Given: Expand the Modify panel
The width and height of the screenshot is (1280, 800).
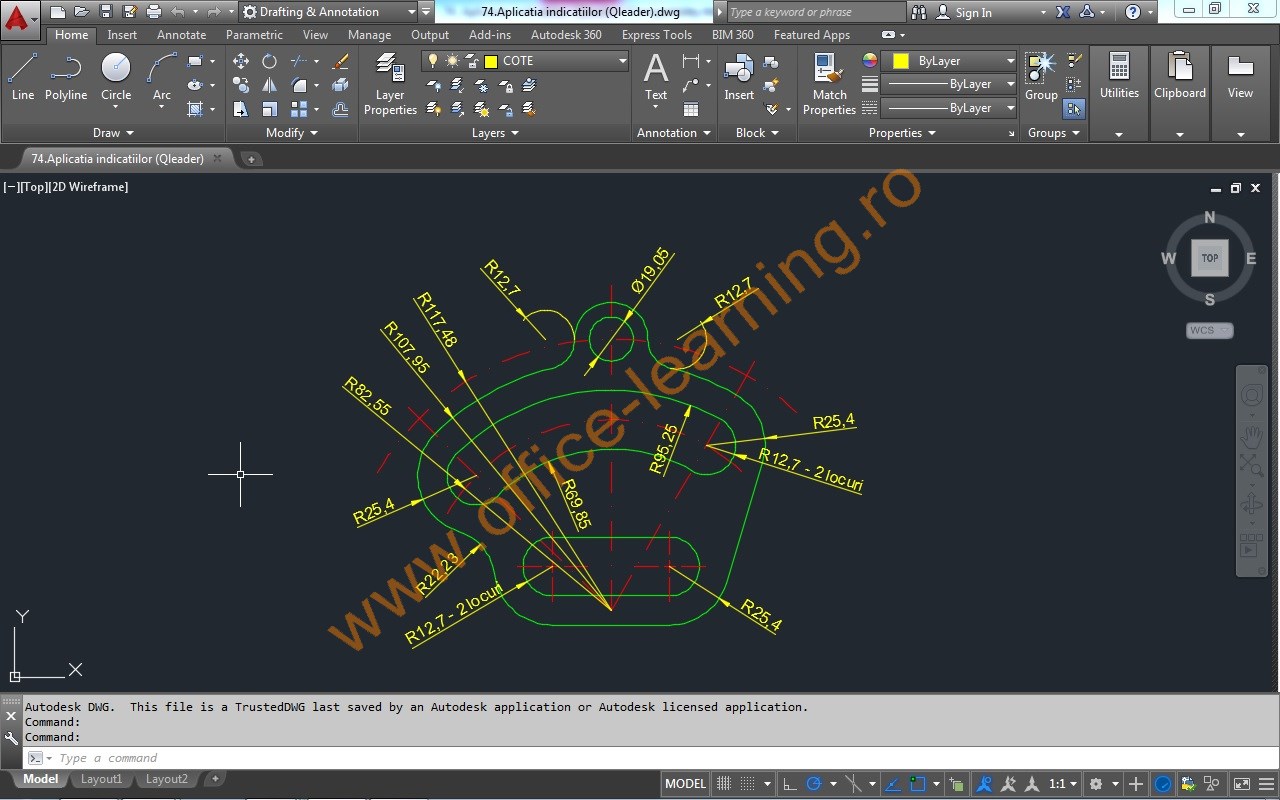Looking at the screenshot, I should (292, 133).
